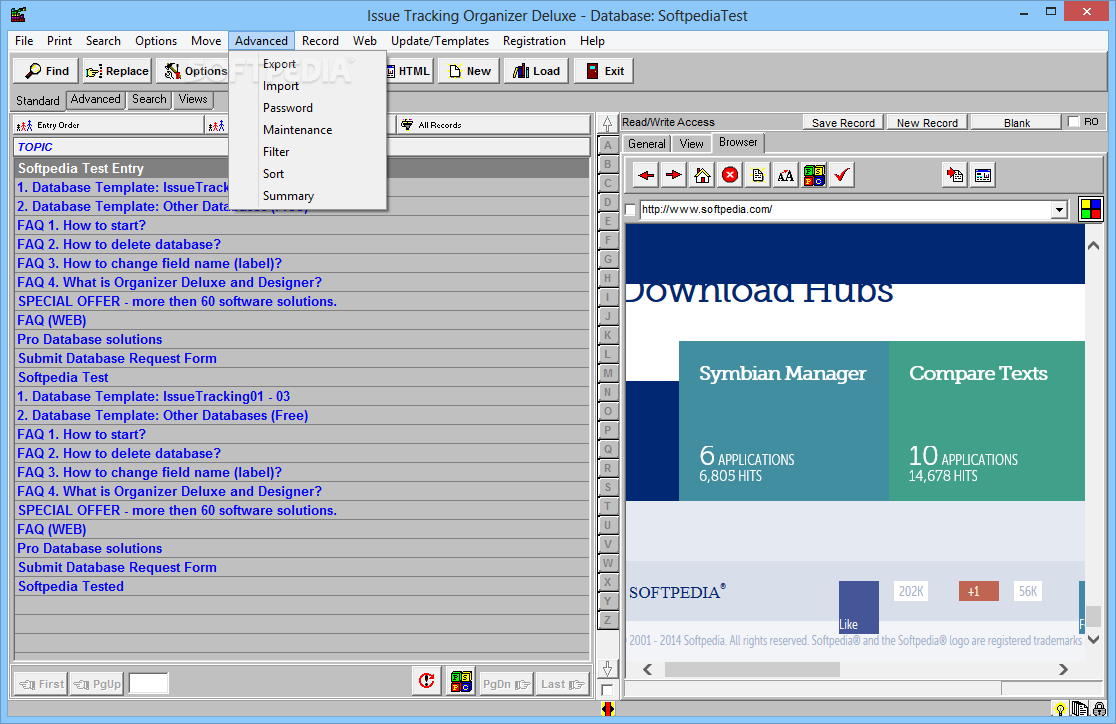Open the URL address dropdown arrow
1116x724 pixels.
tap(1060, 209)
